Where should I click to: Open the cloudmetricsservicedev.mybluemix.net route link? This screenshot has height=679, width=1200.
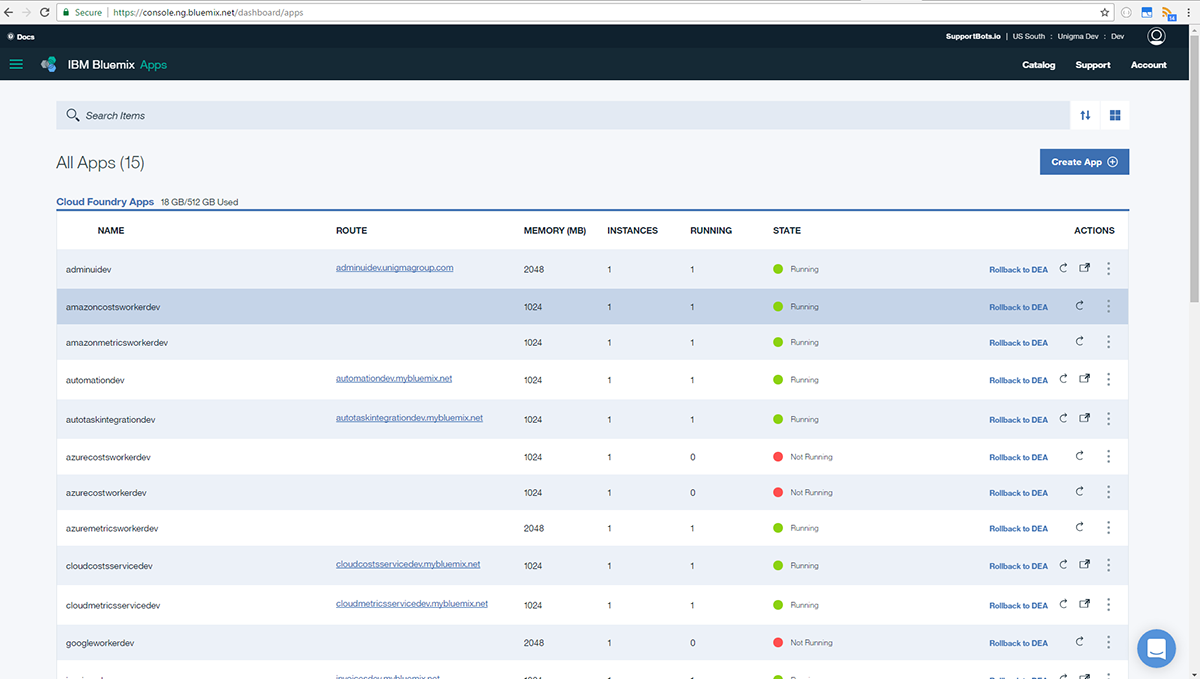pyautogui.click(x=412, y=604)
